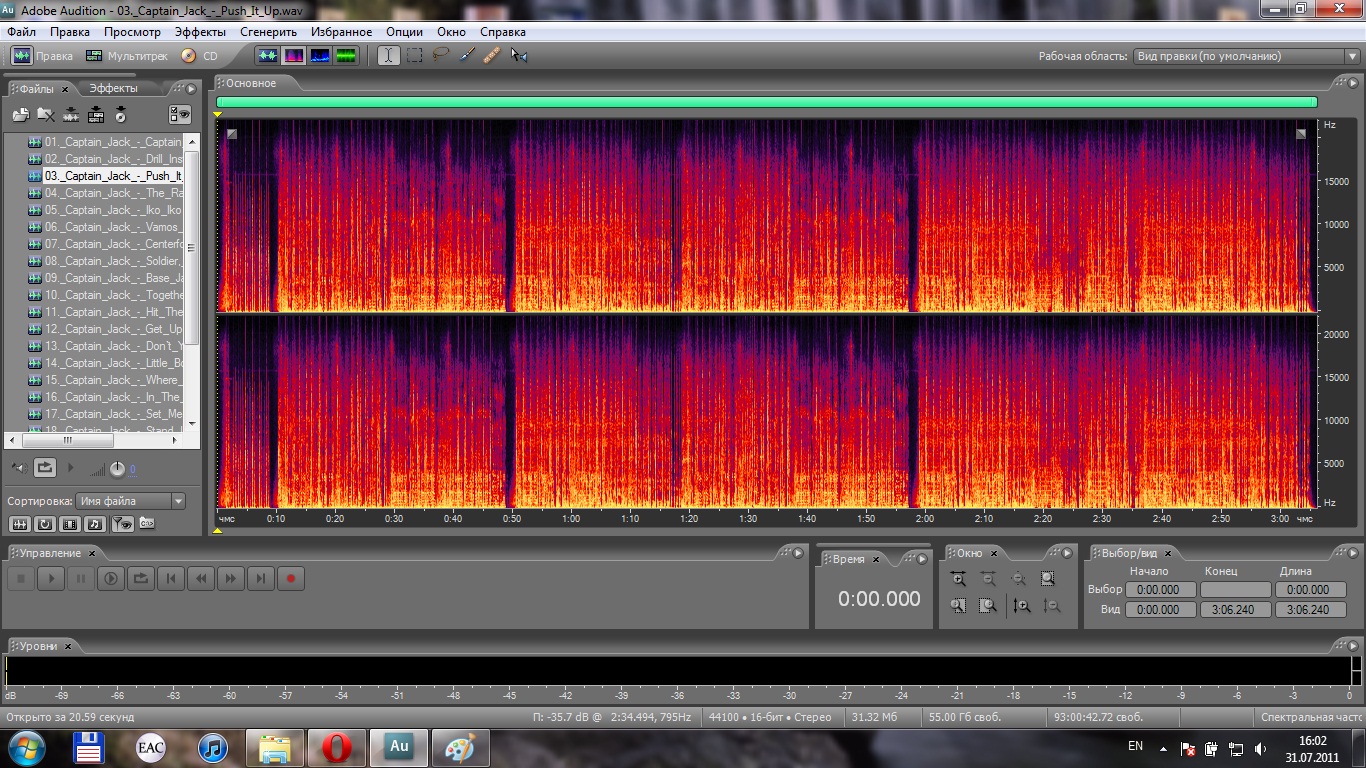Toggle Loop playback in Управление panel
The width and height of the screenshot is (1366, 768).
pyautogui.click(x=141, y=578)
